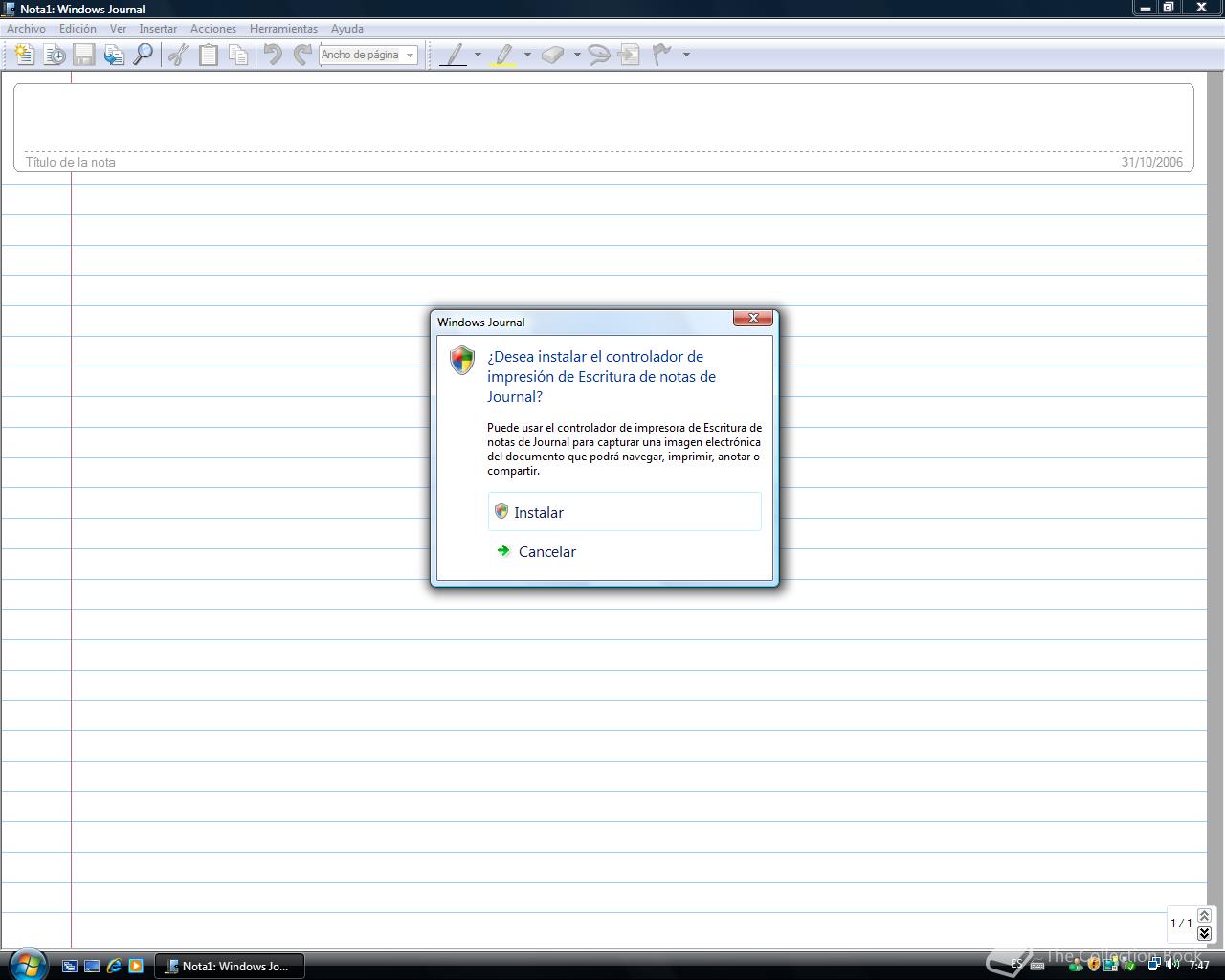
Task: Click the Save floppy disk icon
Action: click(84, 55)
